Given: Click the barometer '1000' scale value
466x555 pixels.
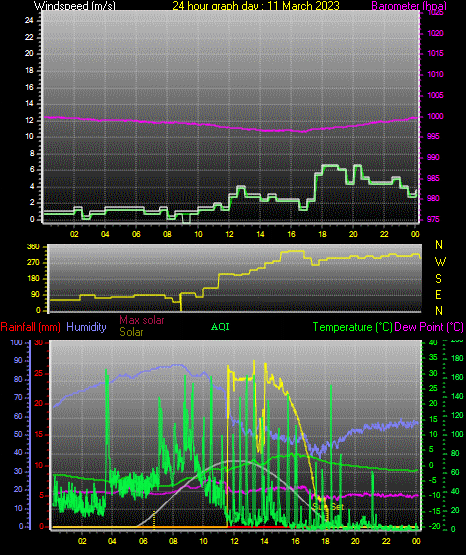Looking at the screenshot, I should tap(436, 116).
